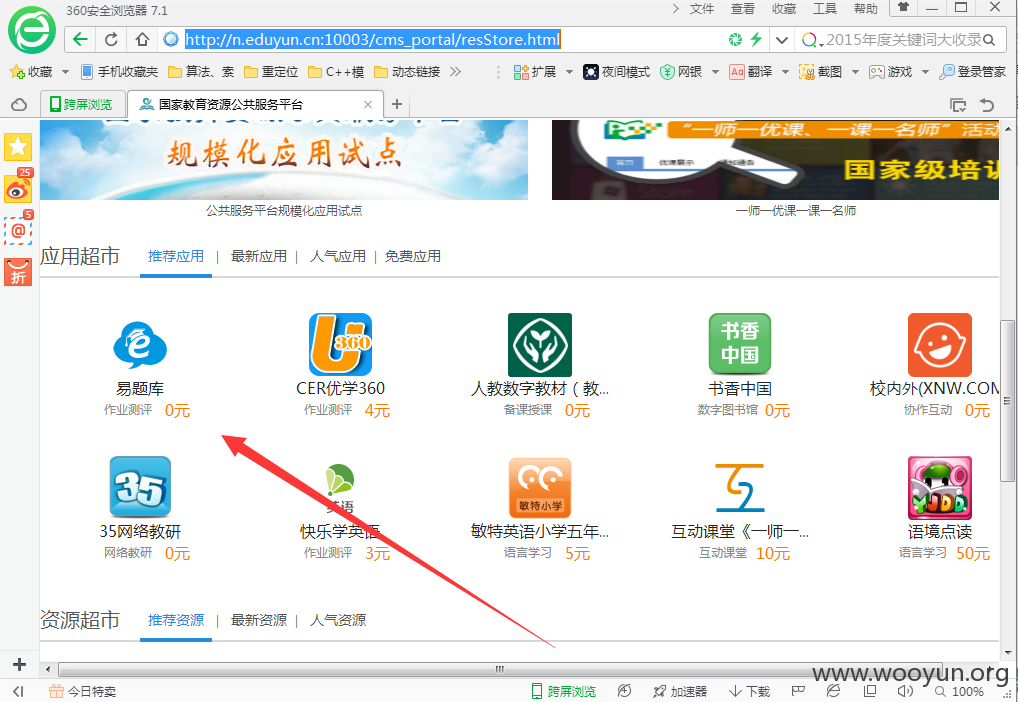This screenshot has height=702, width=1018.
Task: Click the 规模化应用试点 banner image
Action: 284,160
